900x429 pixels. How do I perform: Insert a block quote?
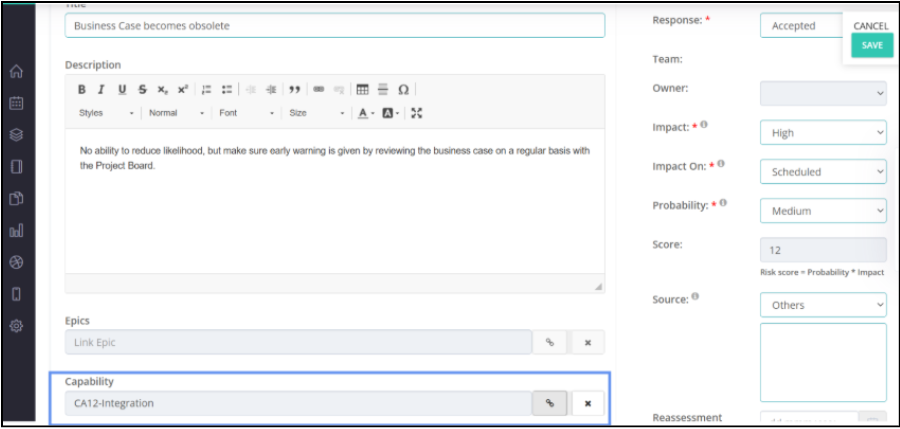pyautogui.click(x=294, y=90)
